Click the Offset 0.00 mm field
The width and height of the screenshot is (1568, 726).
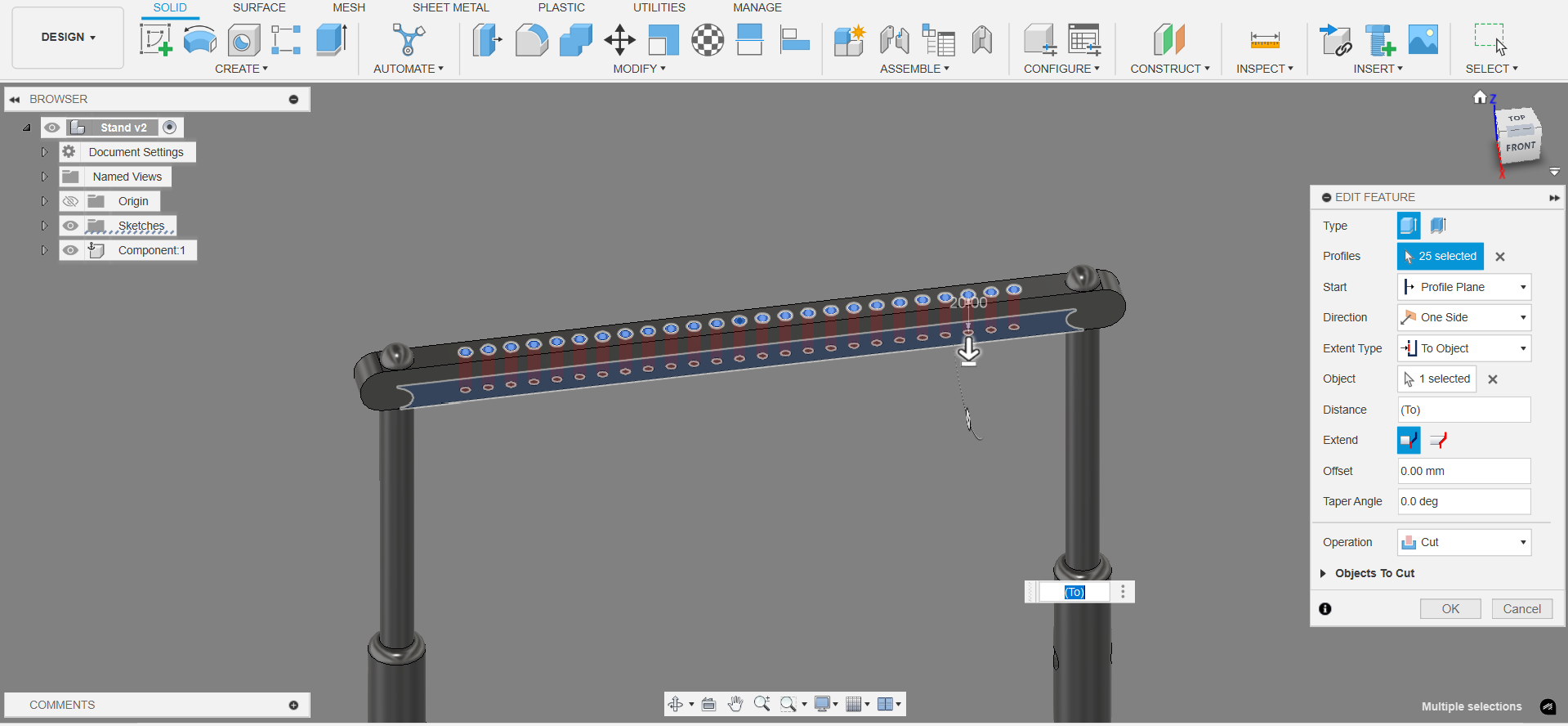coord(1464,471)
